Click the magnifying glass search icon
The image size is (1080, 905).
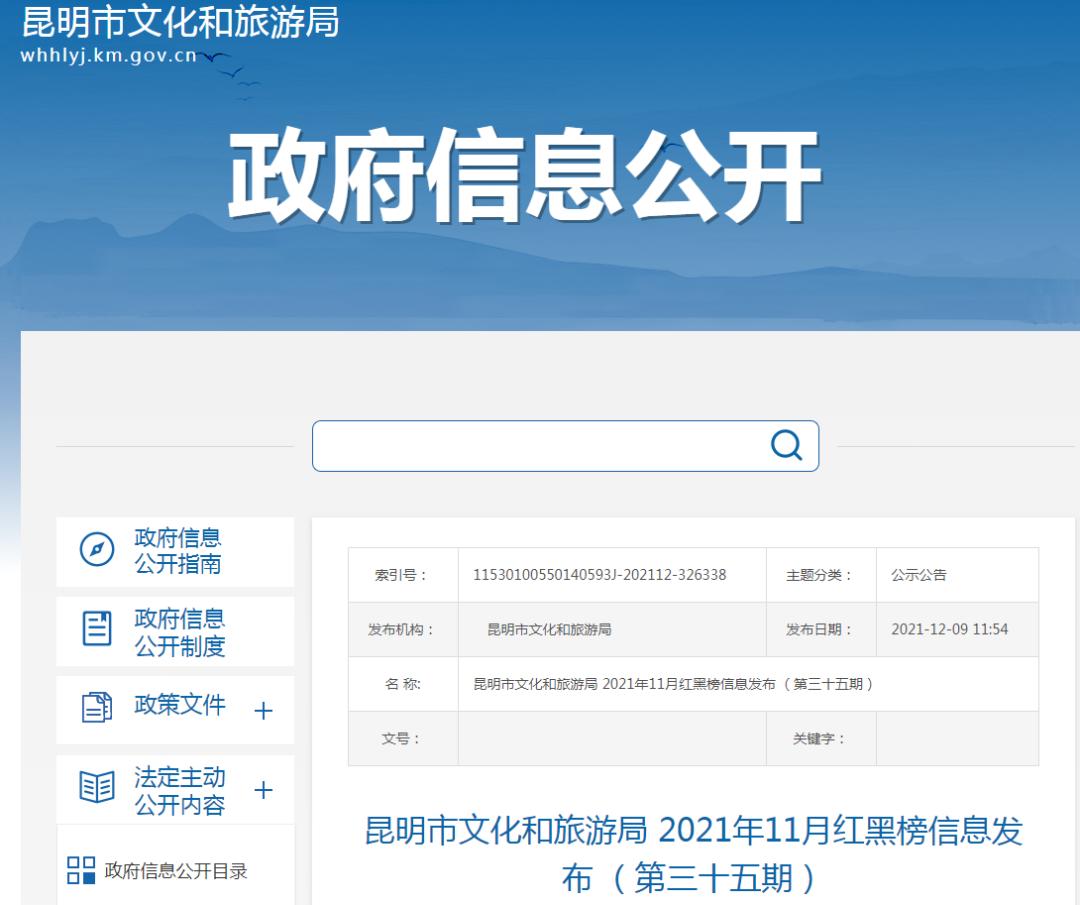point(786,445)
